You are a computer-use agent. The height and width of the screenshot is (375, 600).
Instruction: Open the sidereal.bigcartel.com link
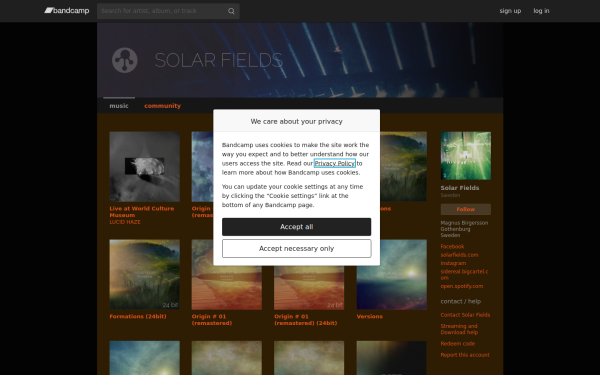point(464,274)
